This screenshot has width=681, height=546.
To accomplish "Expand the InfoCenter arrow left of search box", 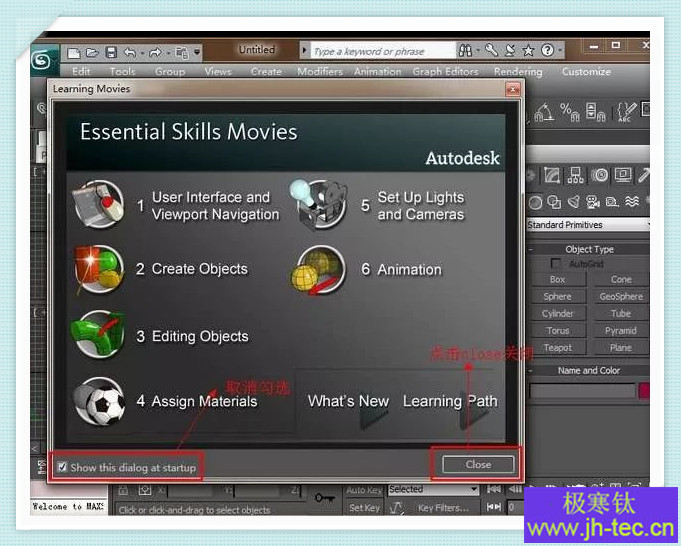I will pos(304,50).
